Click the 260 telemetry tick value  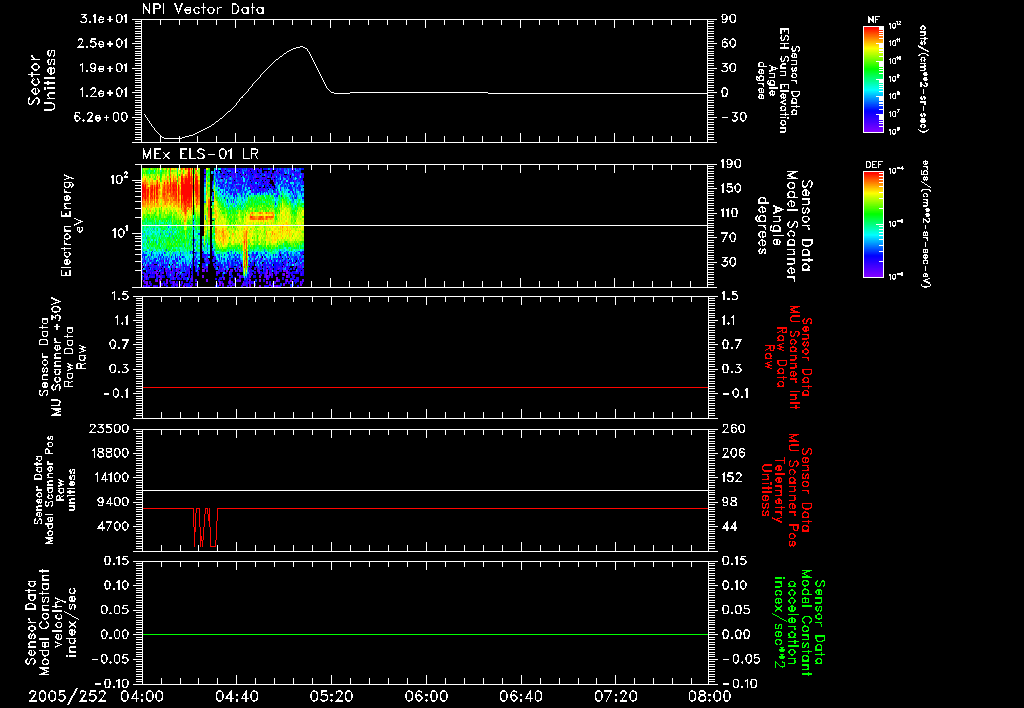(732, 428)
